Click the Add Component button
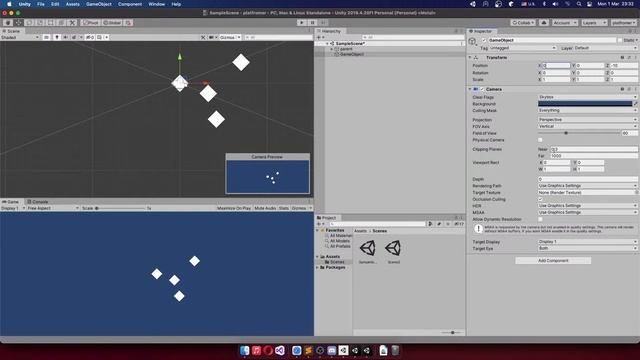This screenshot has width=640, height=360. point(553,260)
